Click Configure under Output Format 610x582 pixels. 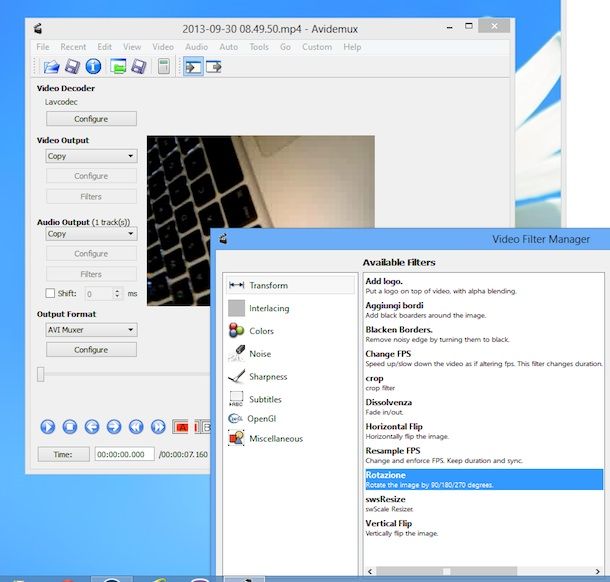click(91, 350)
